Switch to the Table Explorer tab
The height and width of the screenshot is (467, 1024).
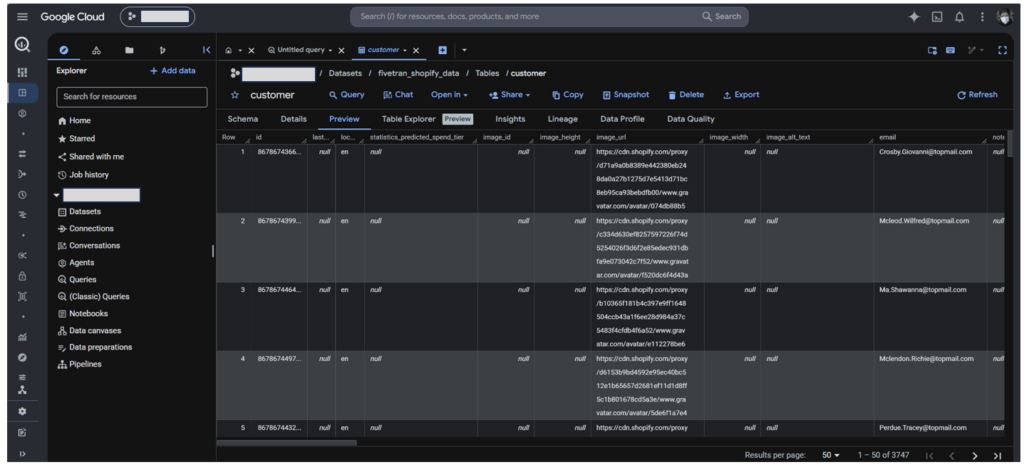[x=408, y=119]
